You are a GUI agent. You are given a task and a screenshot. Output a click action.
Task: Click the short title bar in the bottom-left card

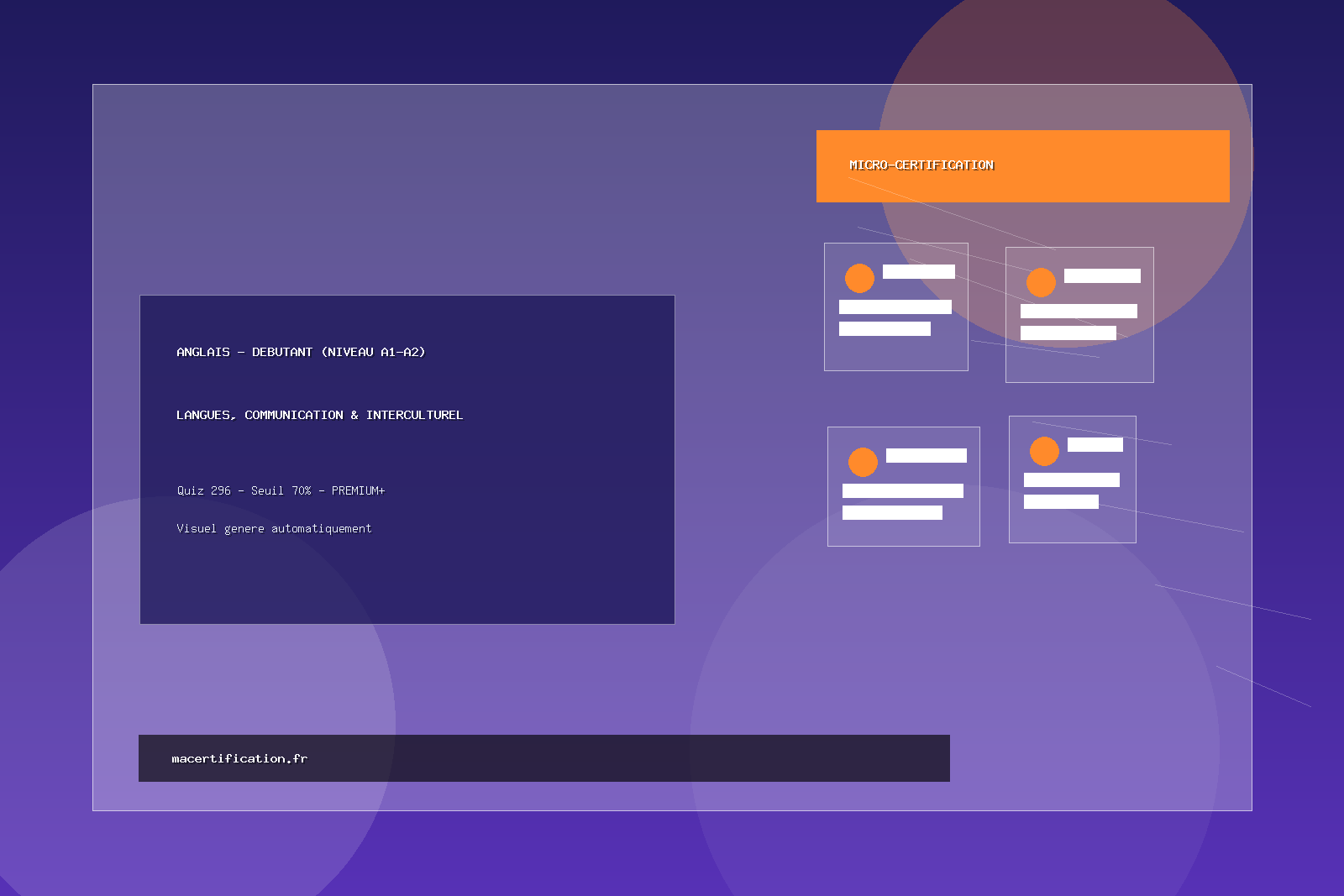click(x=926, y=455)
